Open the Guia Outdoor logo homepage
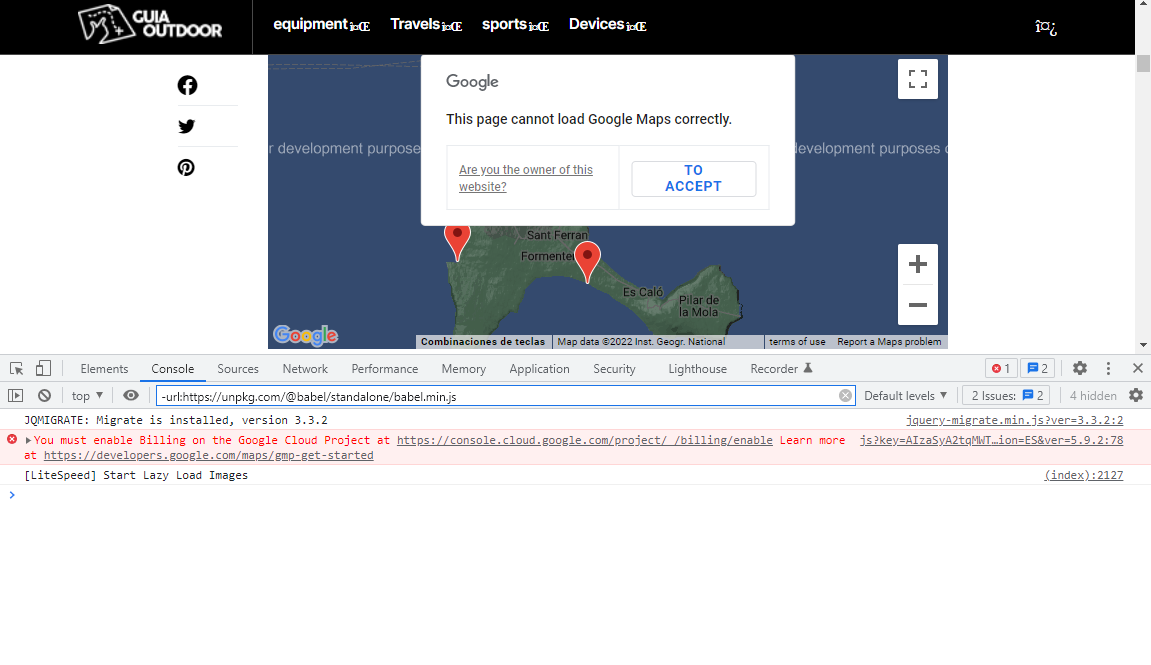This screenshot has width=1151, height=665. 150,24
